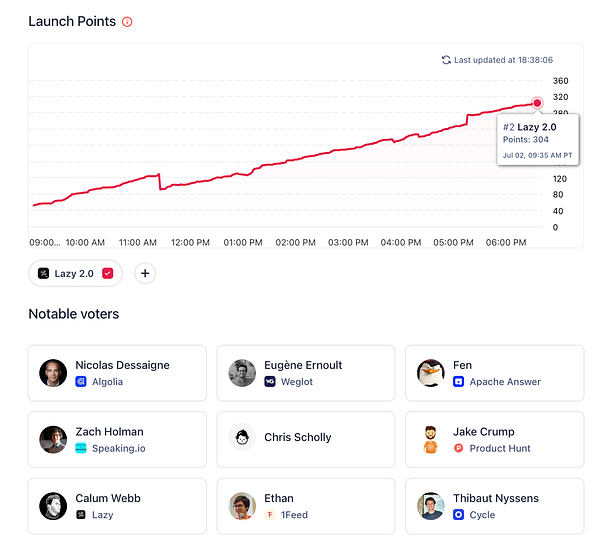The width and height of the screenshot is (600, 540).
Task: Click the 12:00 PM axis label
Action: (190, 243)
